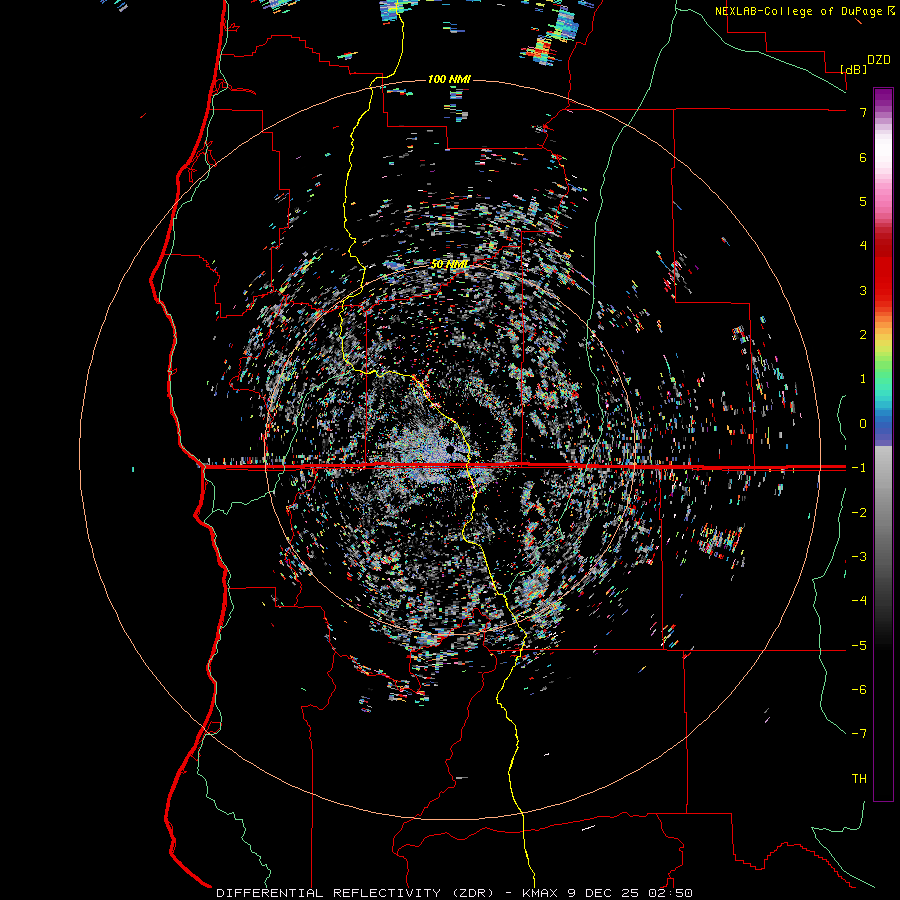This screenshot has width=900, height=900.
Task: Click the 50 NMI range ring label
Action: pyautogui.click(x=449, y=264)
